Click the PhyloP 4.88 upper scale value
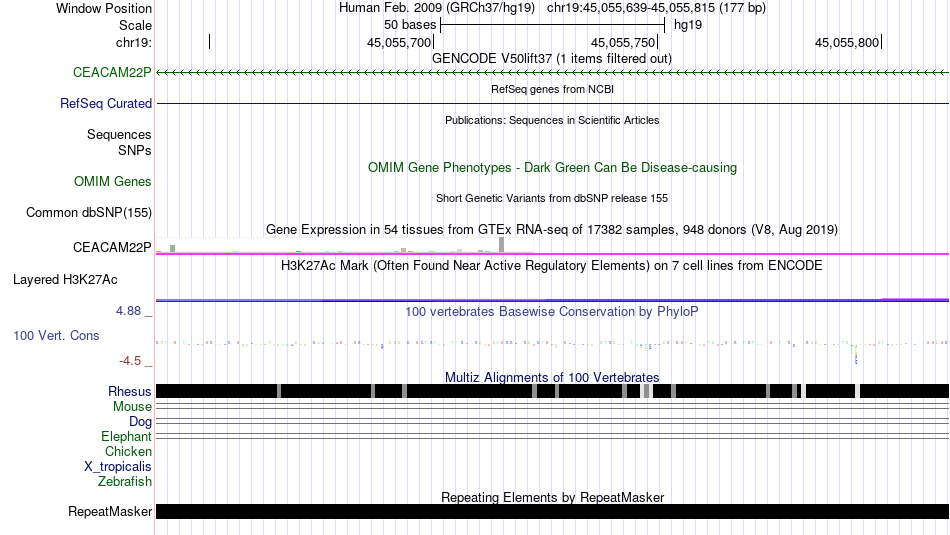 128,311
